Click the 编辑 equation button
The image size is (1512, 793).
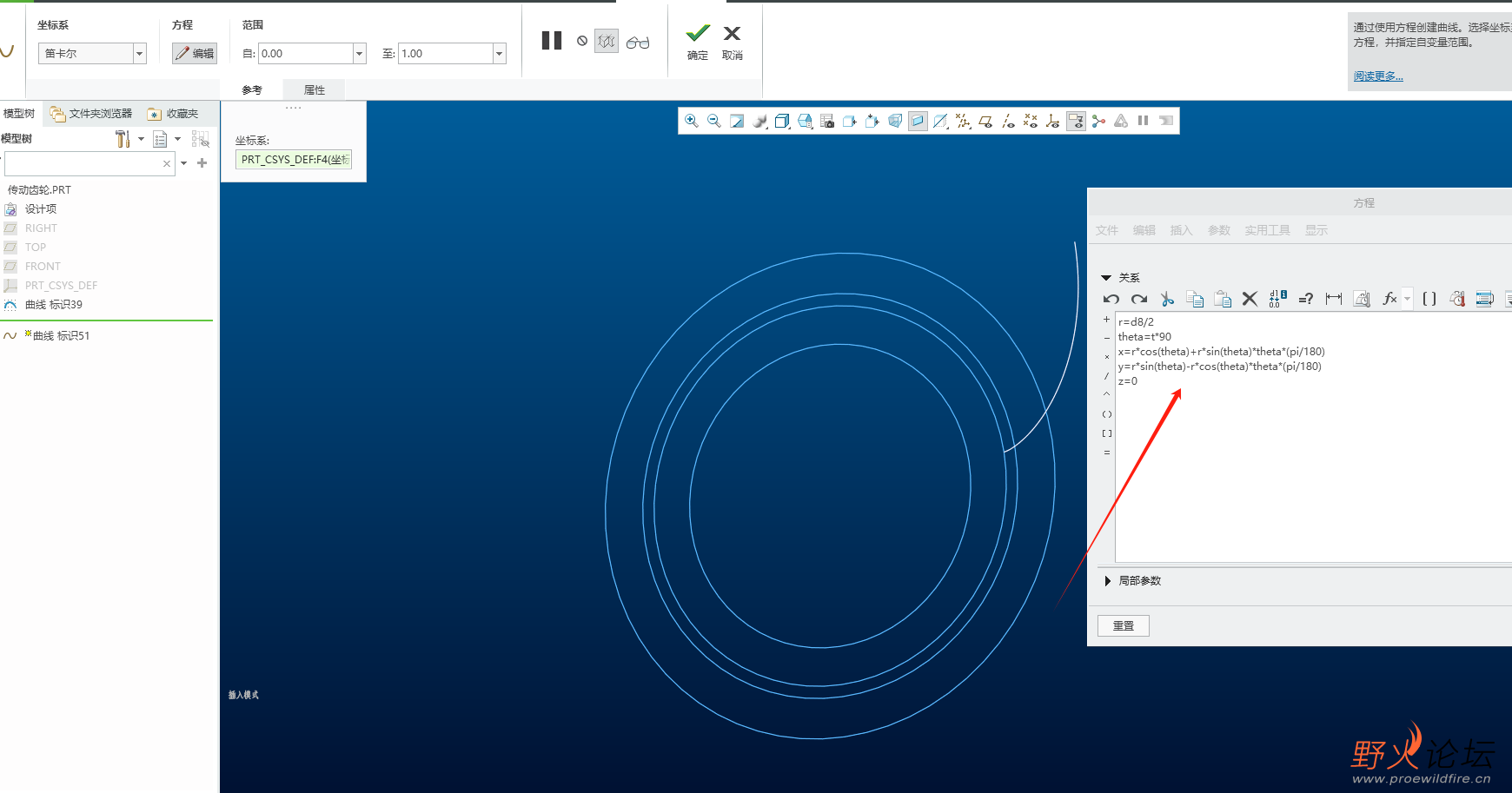(195, 54)
